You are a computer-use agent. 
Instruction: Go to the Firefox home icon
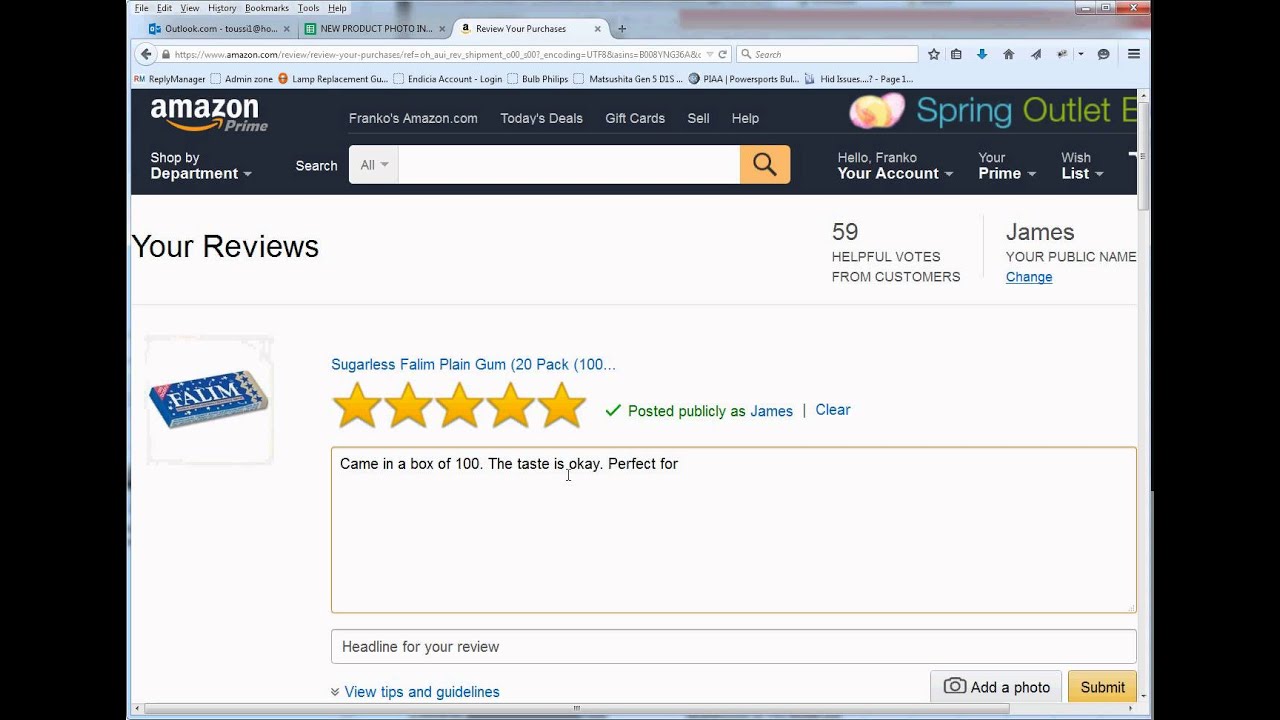tap(1008, 54)
